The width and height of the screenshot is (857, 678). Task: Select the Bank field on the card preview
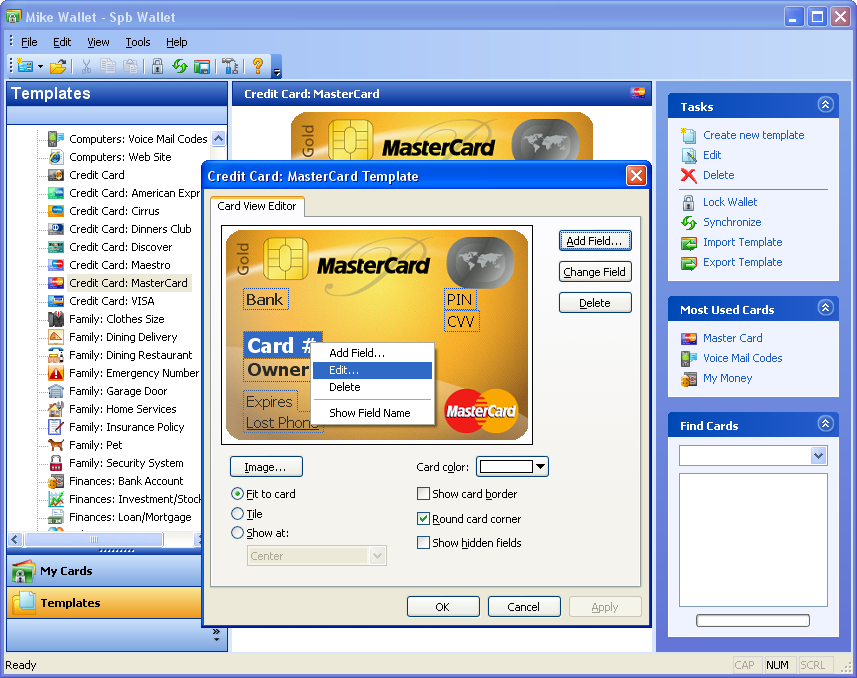[x=265, y=300]
